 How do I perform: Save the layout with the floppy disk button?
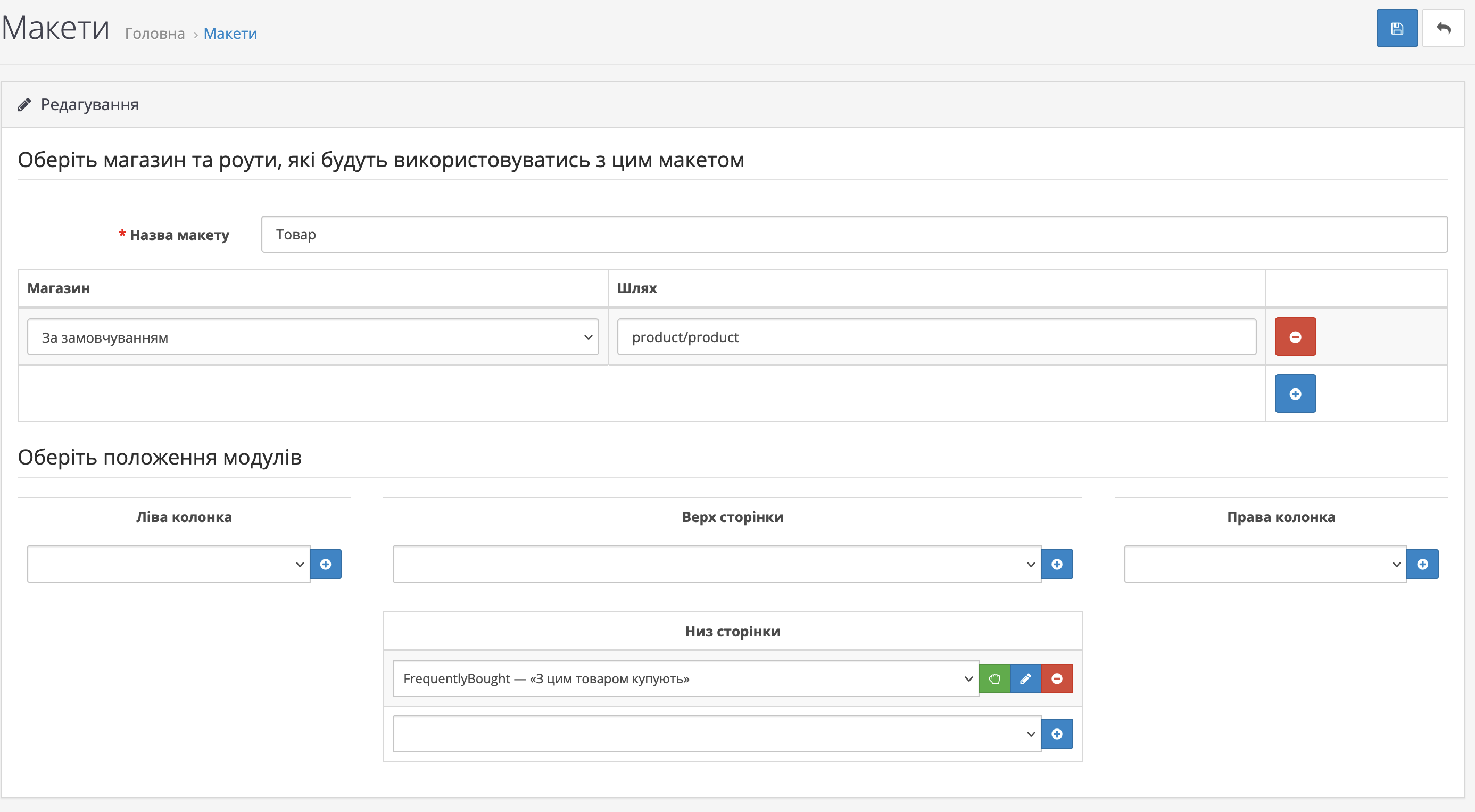pos(1397,28)
